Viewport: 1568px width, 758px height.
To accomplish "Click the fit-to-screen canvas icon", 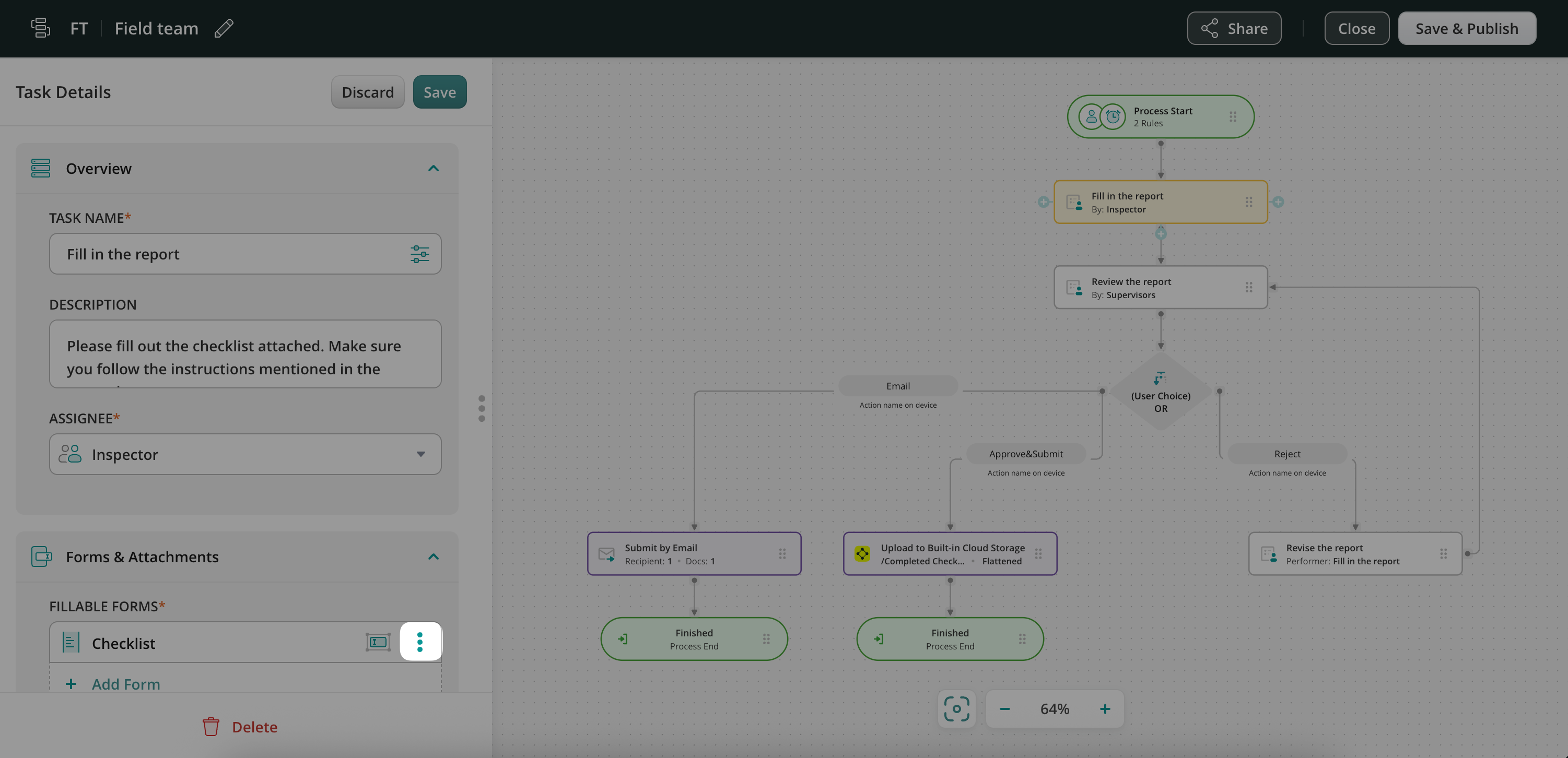I will coord(956,709).
